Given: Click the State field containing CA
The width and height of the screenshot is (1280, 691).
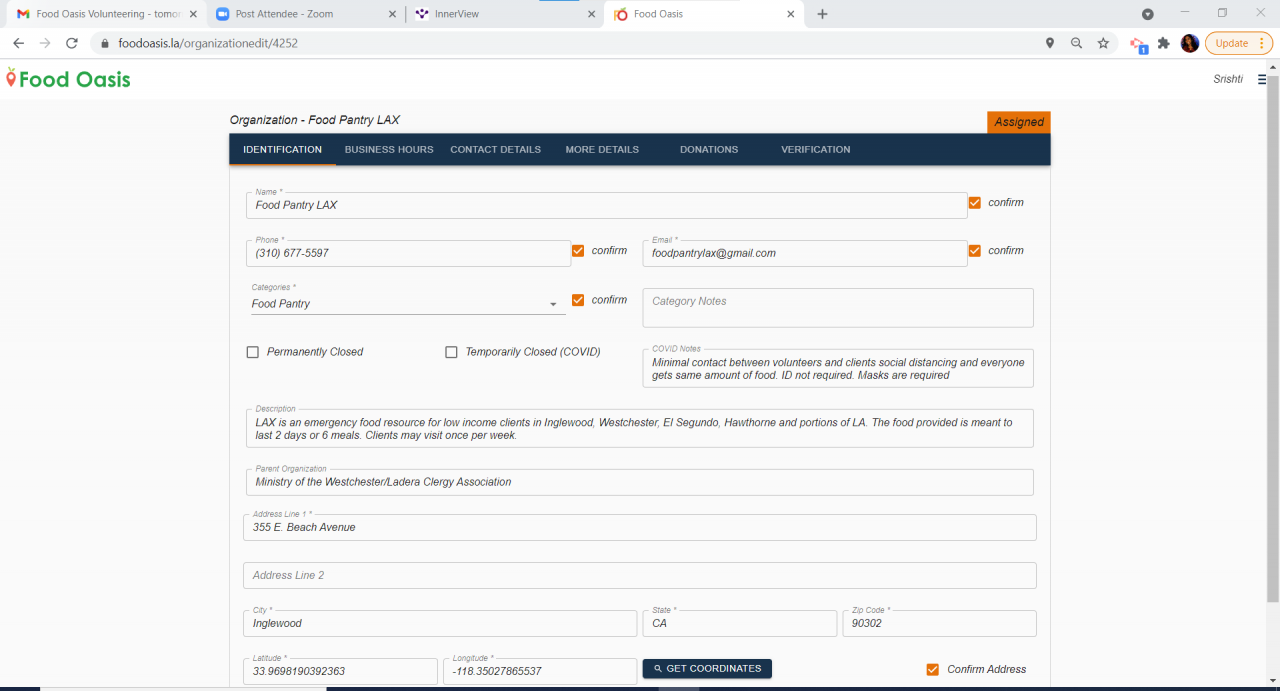Looking at the screenshot, I should point(740,623).
